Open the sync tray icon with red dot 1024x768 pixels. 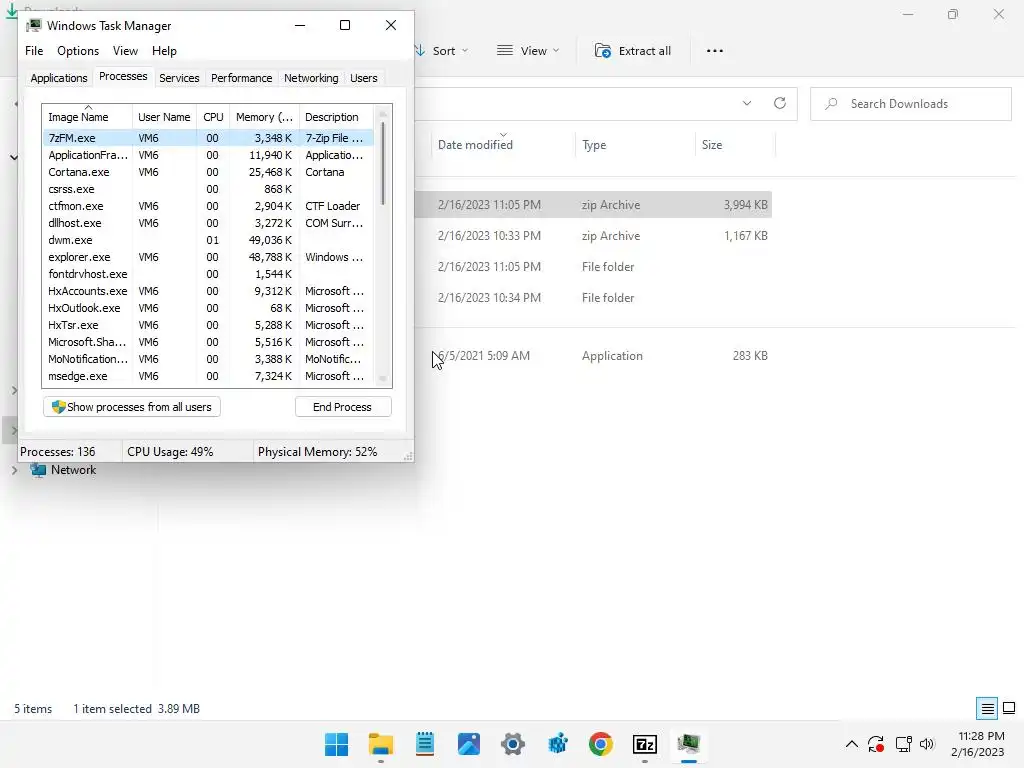[876, 744]
